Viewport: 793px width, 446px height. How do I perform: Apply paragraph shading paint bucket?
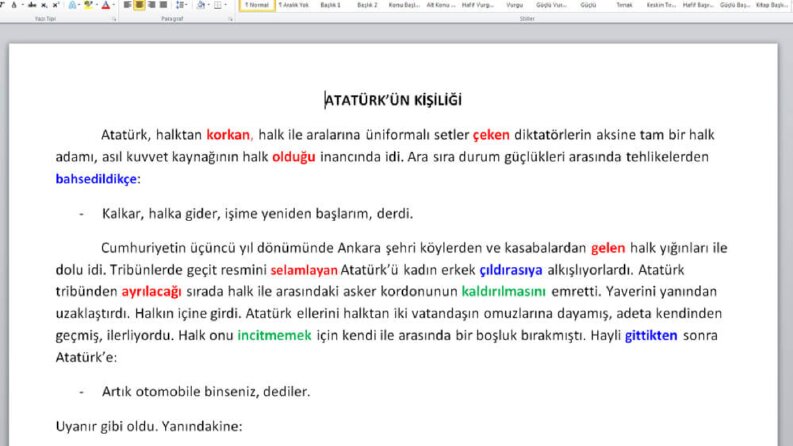[x=201, y=5]
